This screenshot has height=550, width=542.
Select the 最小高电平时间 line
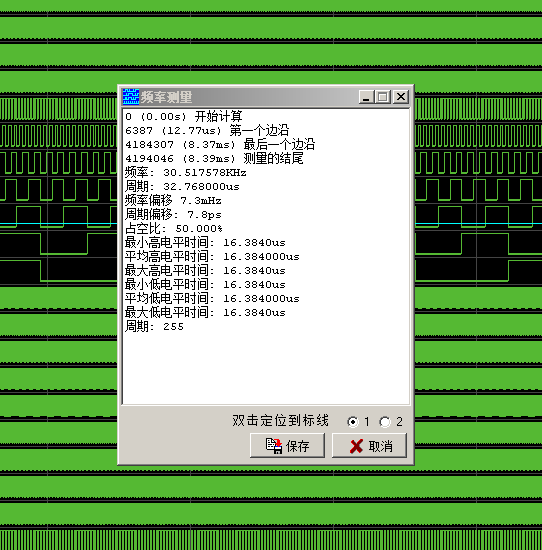(205, 243)
